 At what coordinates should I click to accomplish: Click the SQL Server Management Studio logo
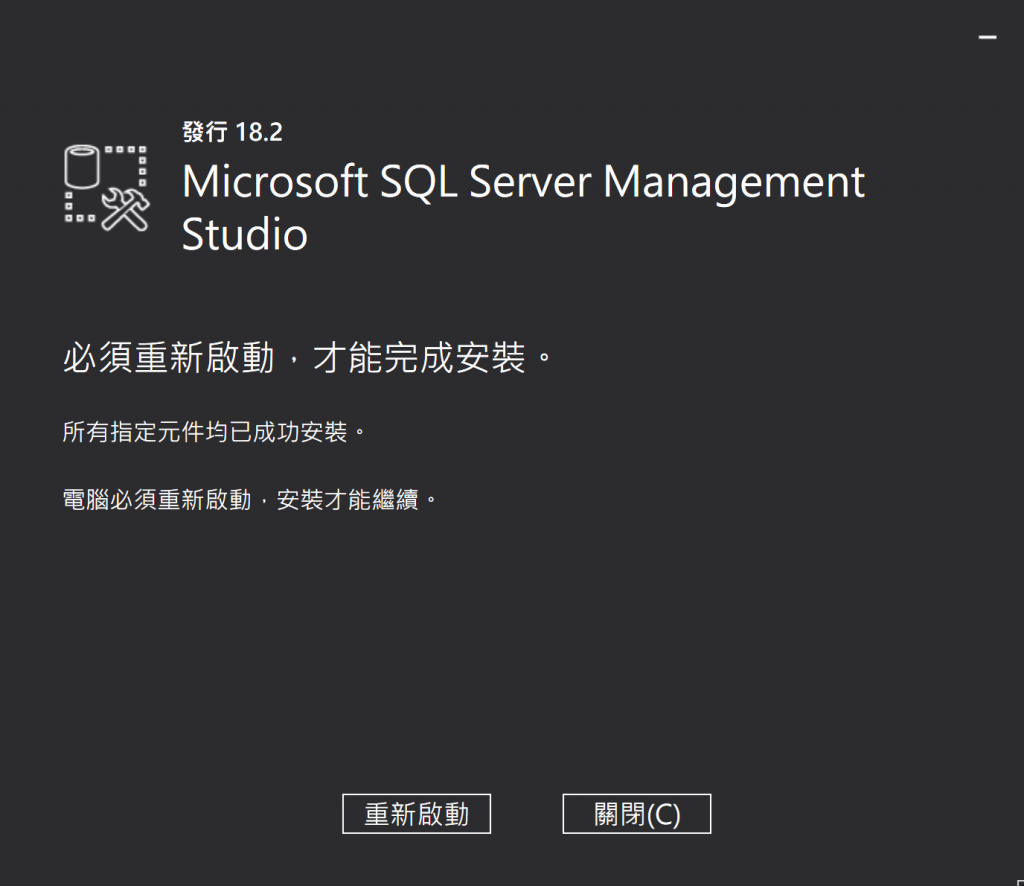pos(106,185)
